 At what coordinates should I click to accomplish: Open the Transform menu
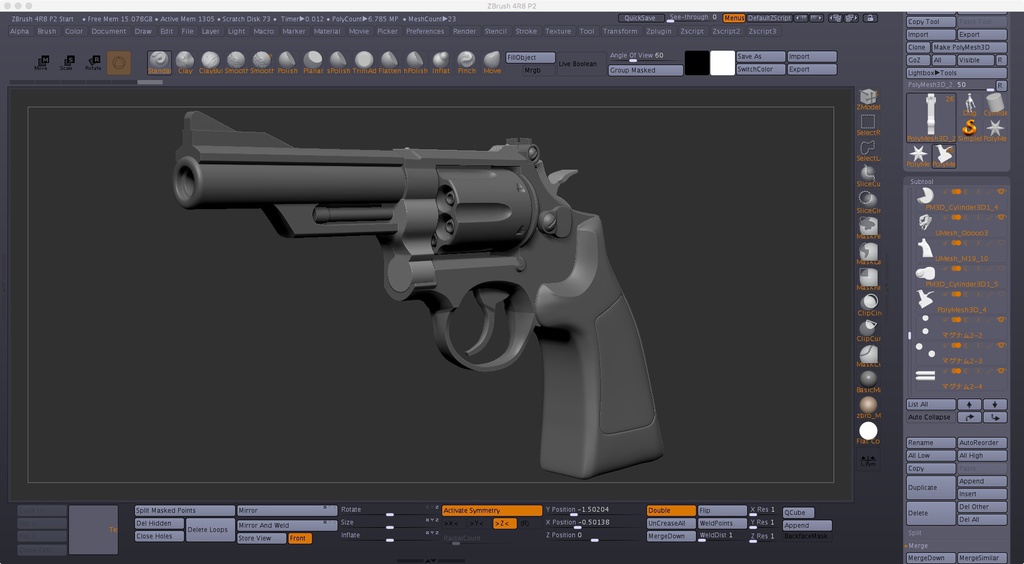pyautogui.click(x=620, y=31)
